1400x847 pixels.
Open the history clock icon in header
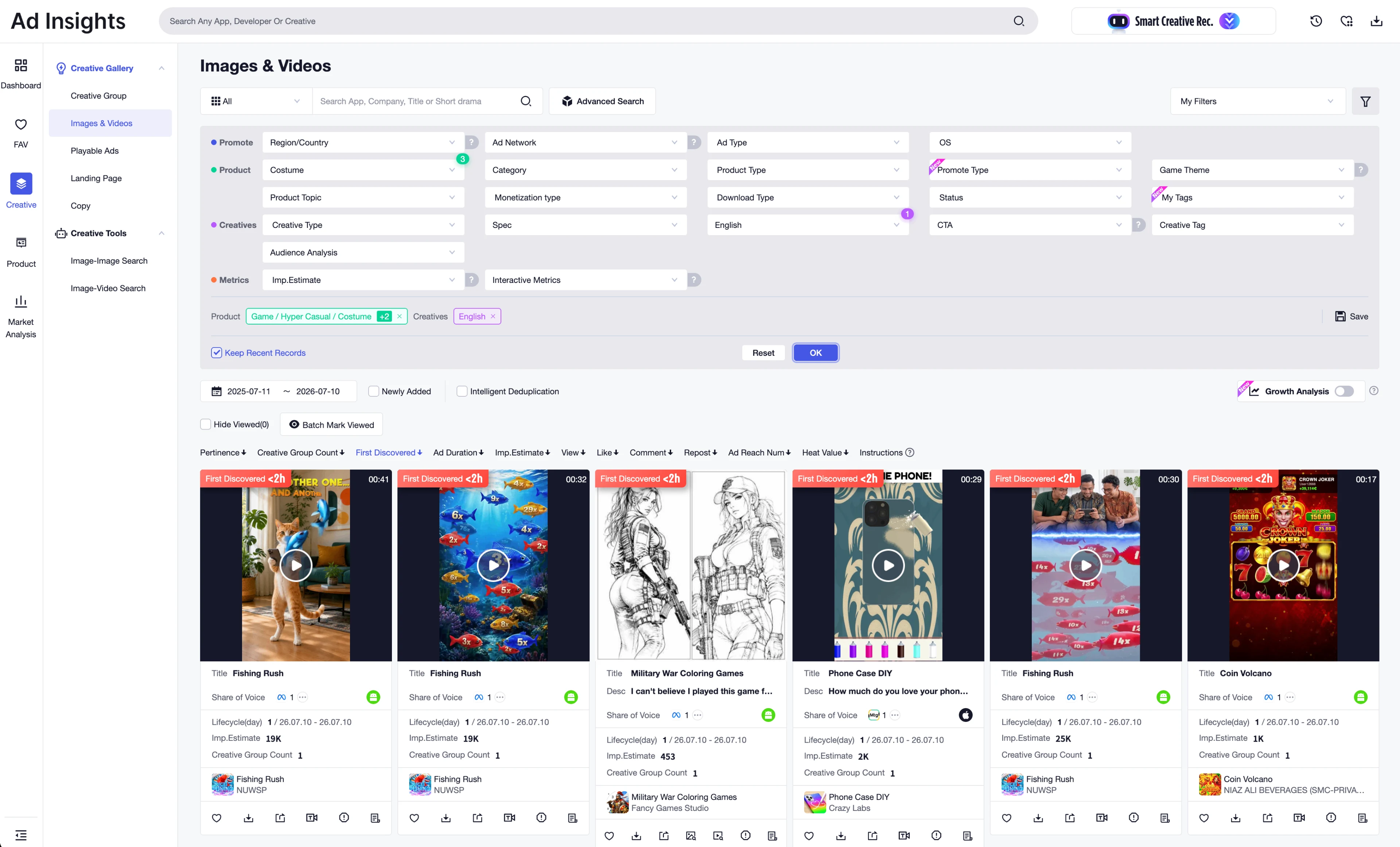pyautogui.click(x=1316, y=21)
